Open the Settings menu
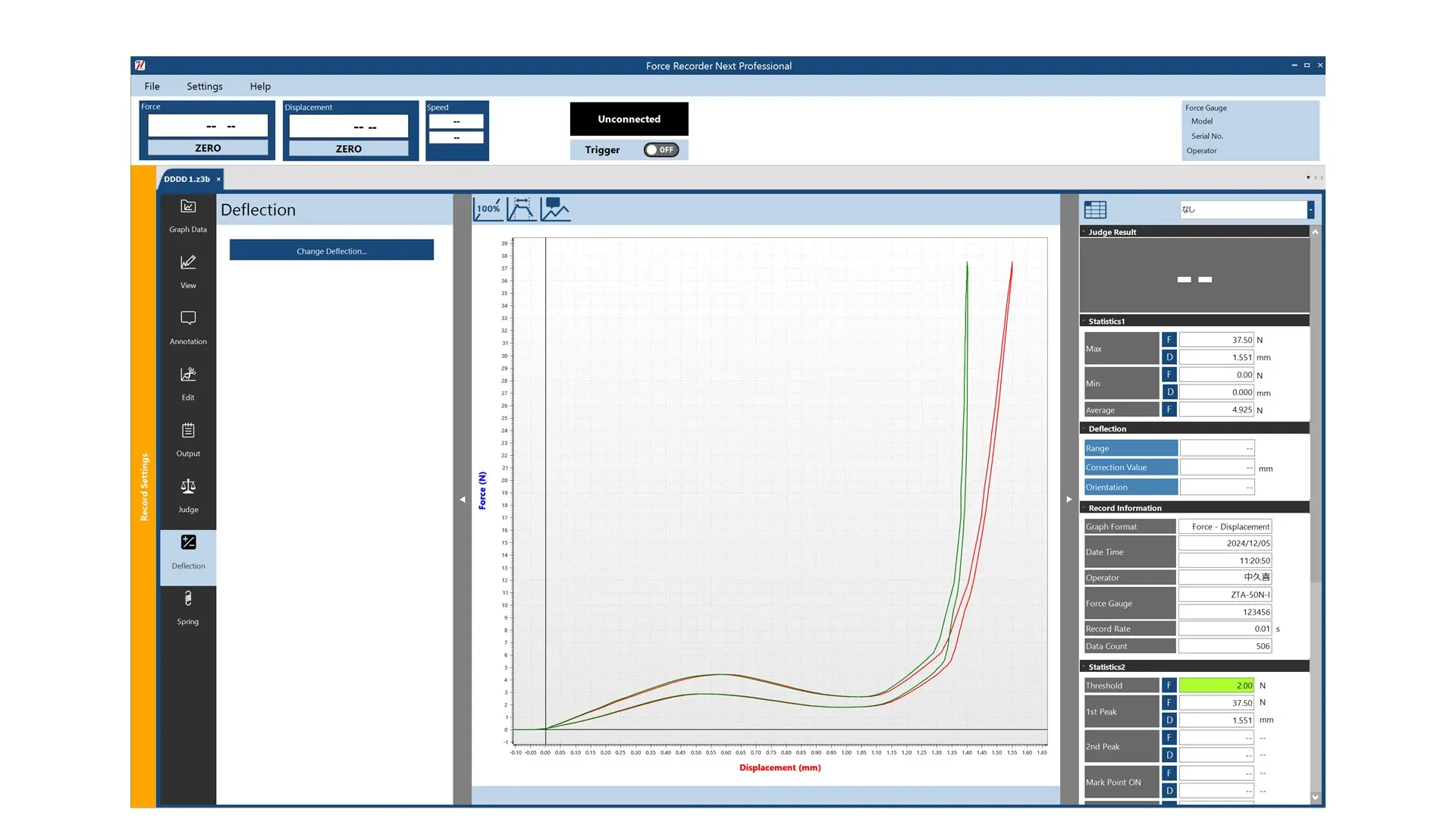Image resolution: width=1456 pixels, height=819 pixels. pos(205,86)
